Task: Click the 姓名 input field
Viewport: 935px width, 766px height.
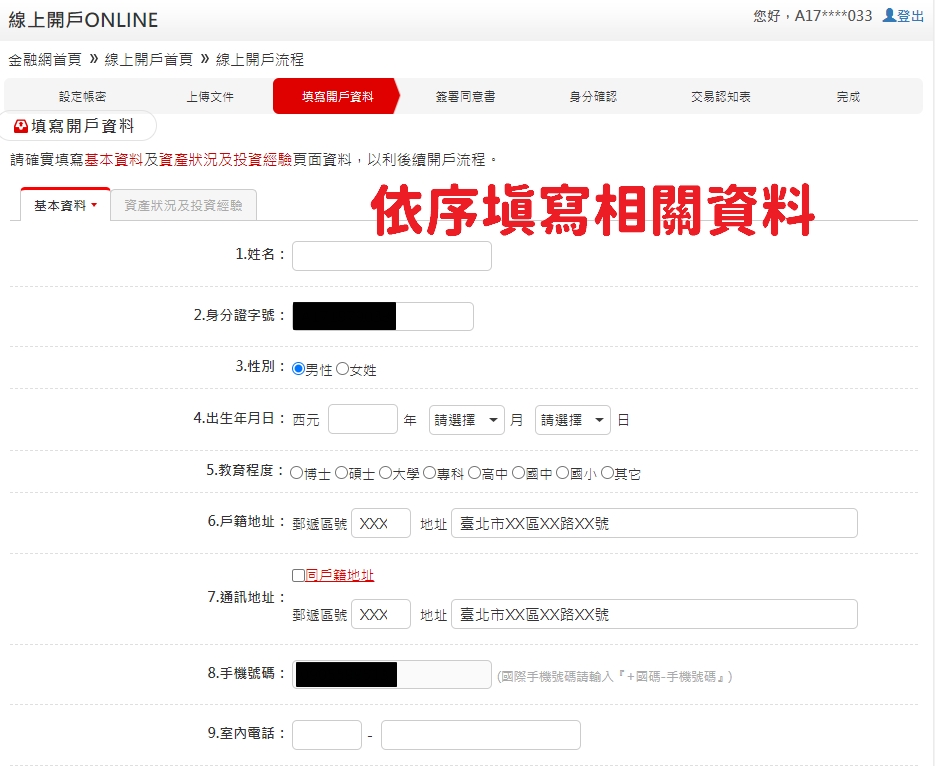Action: 392,256
